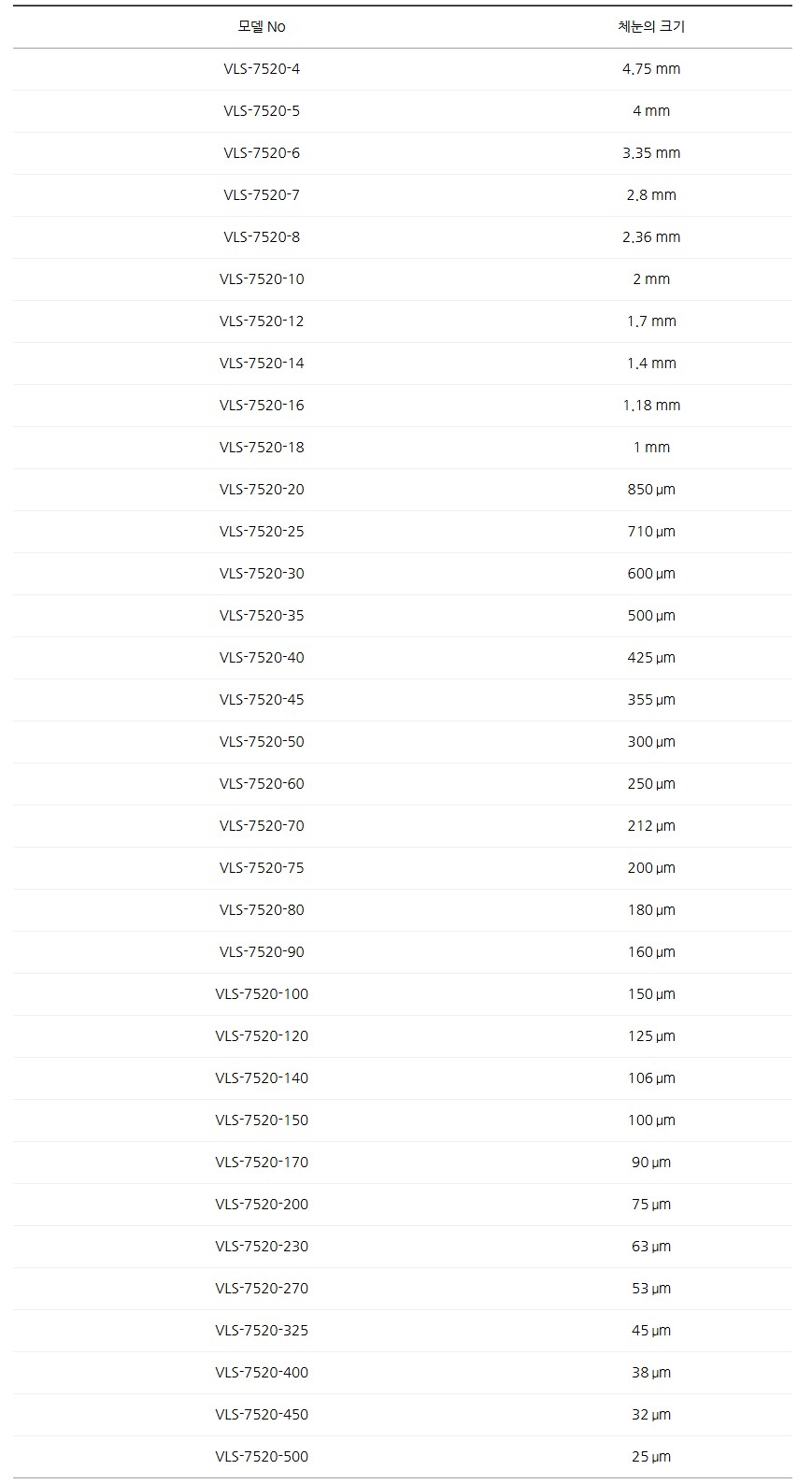This screenshot has width=812, height=1484.
Task: Click the 체눈의 크기 column header
Action: (651, 27)
